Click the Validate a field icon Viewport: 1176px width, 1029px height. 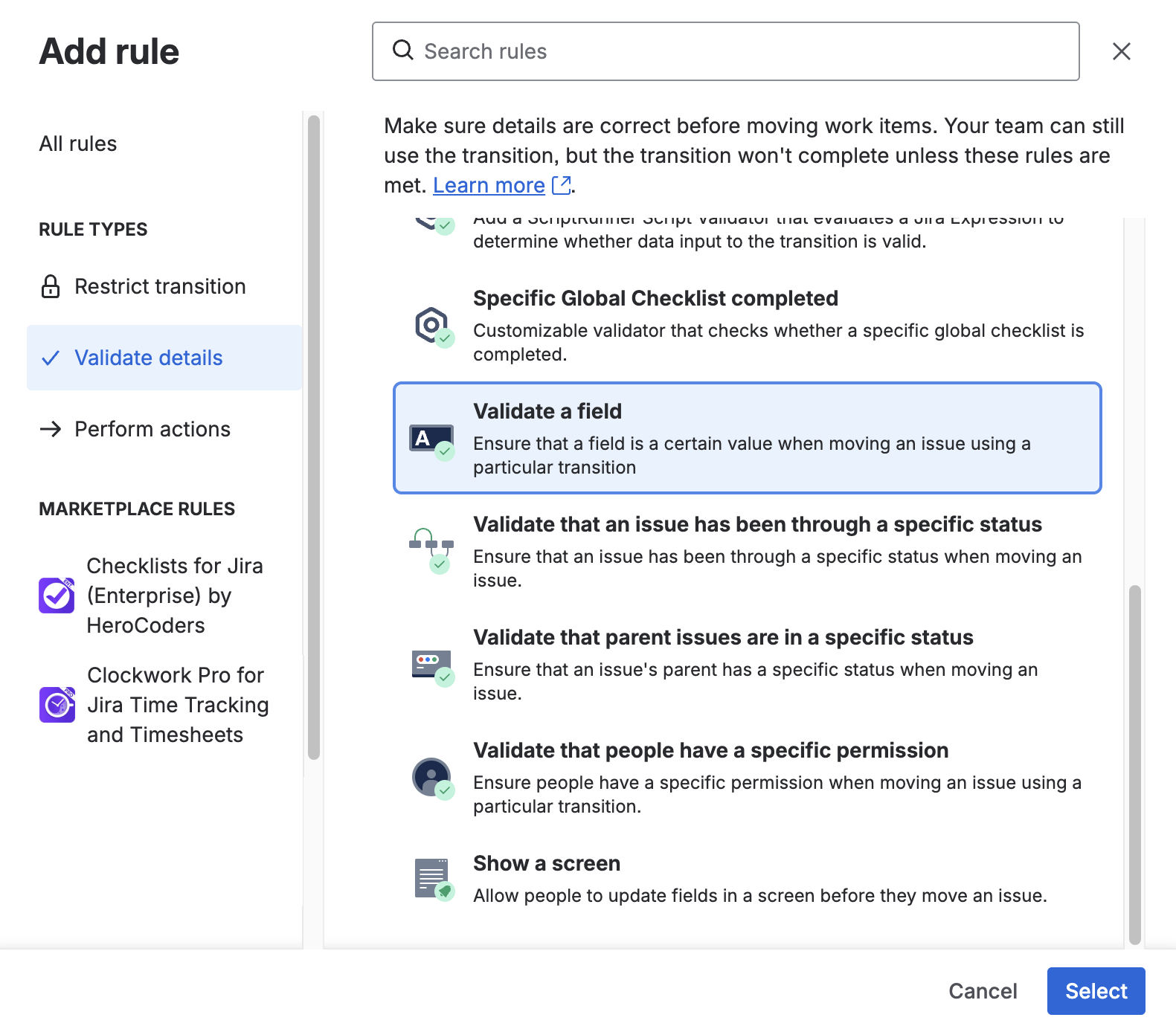[432, 439]
